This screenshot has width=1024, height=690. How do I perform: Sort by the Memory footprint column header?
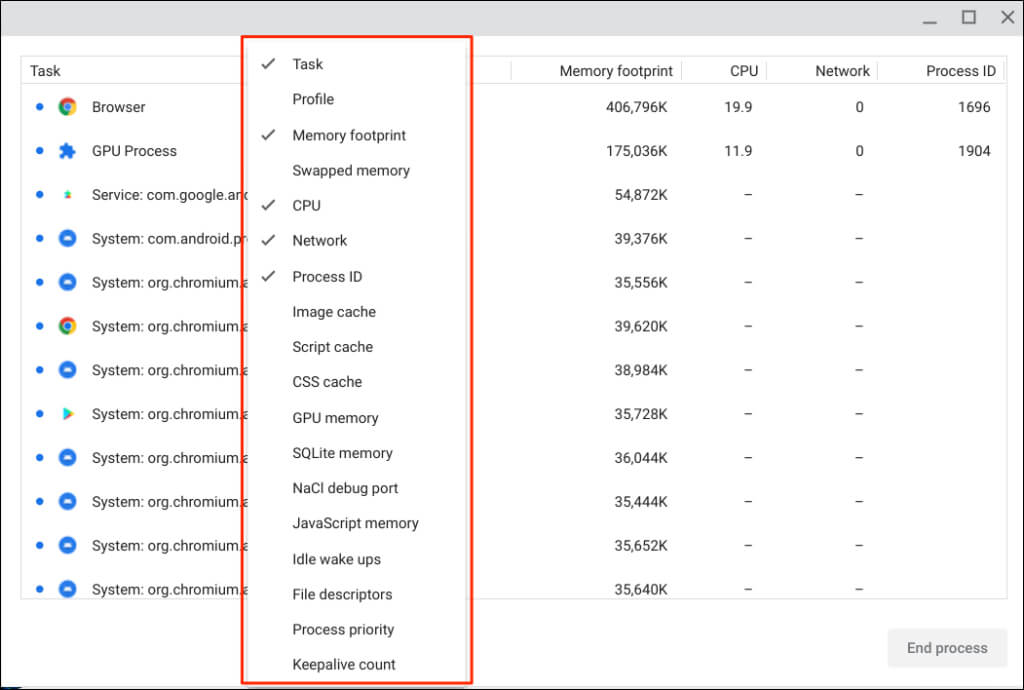pos(616,71)
